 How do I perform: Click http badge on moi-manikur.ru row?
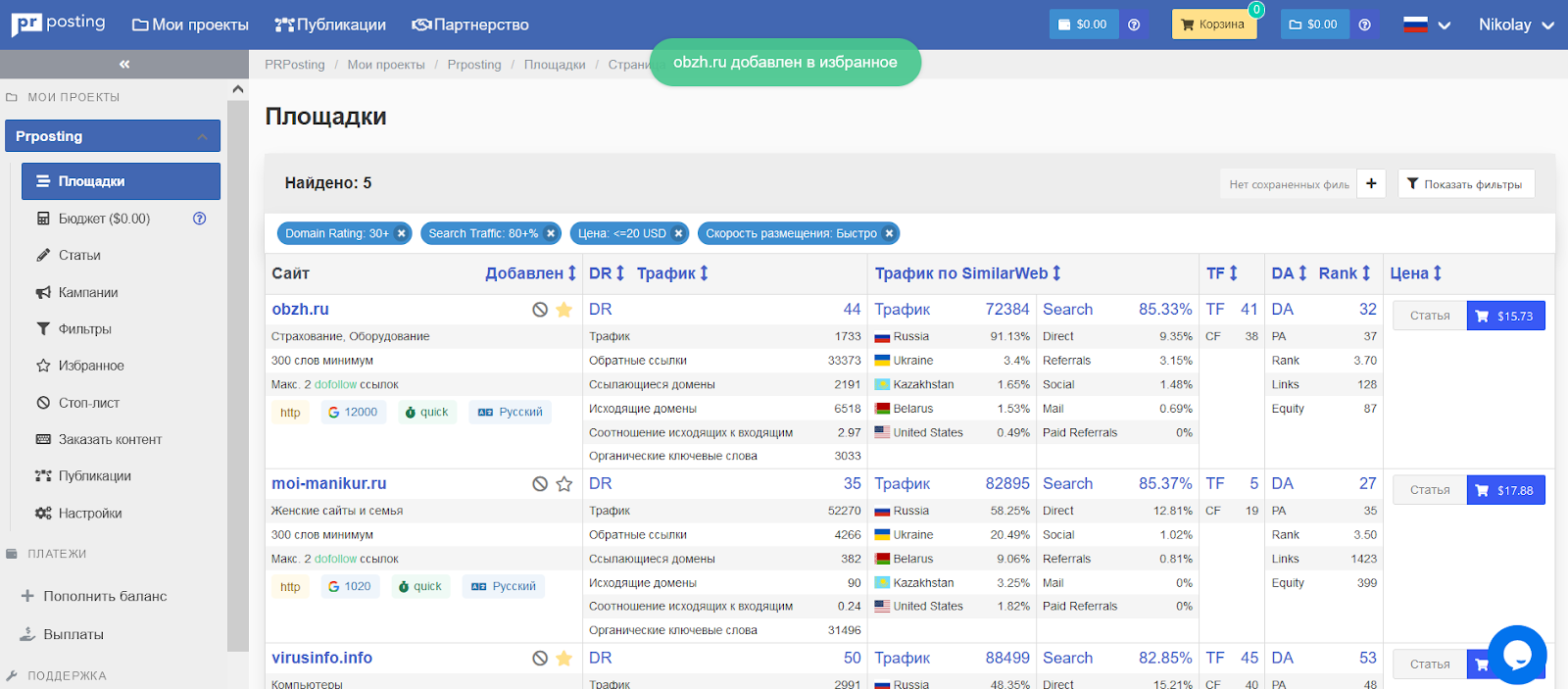pos(290,587)
